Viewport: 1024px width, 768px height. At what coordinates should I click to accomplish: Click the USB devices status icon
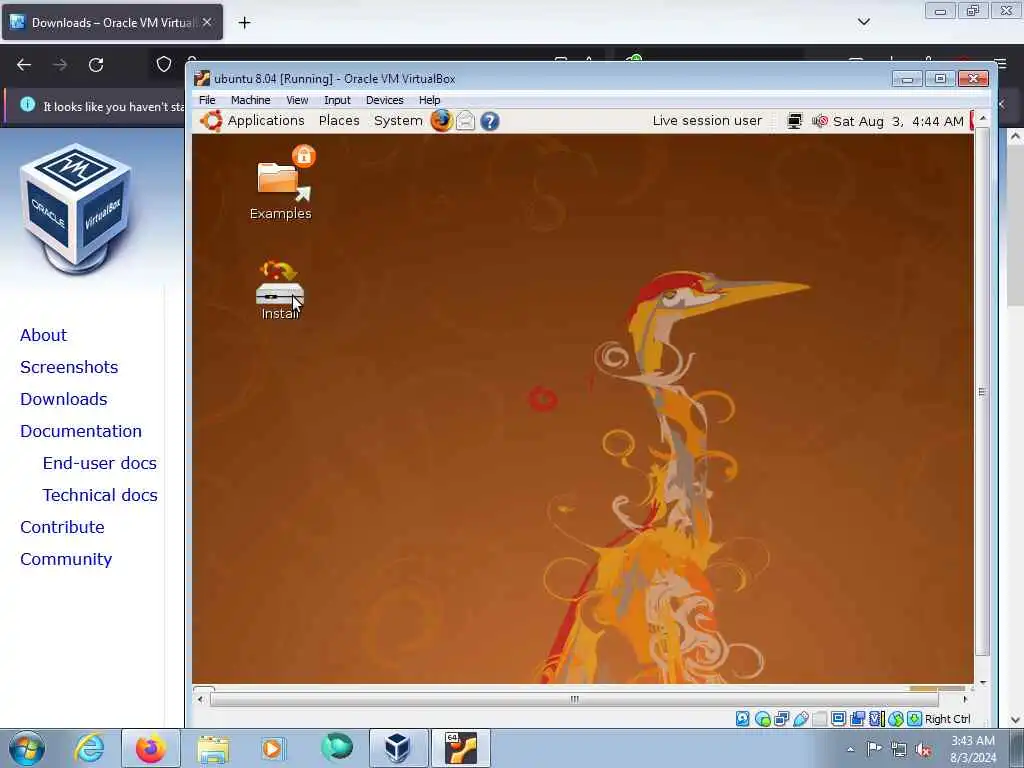click(801, 719)
